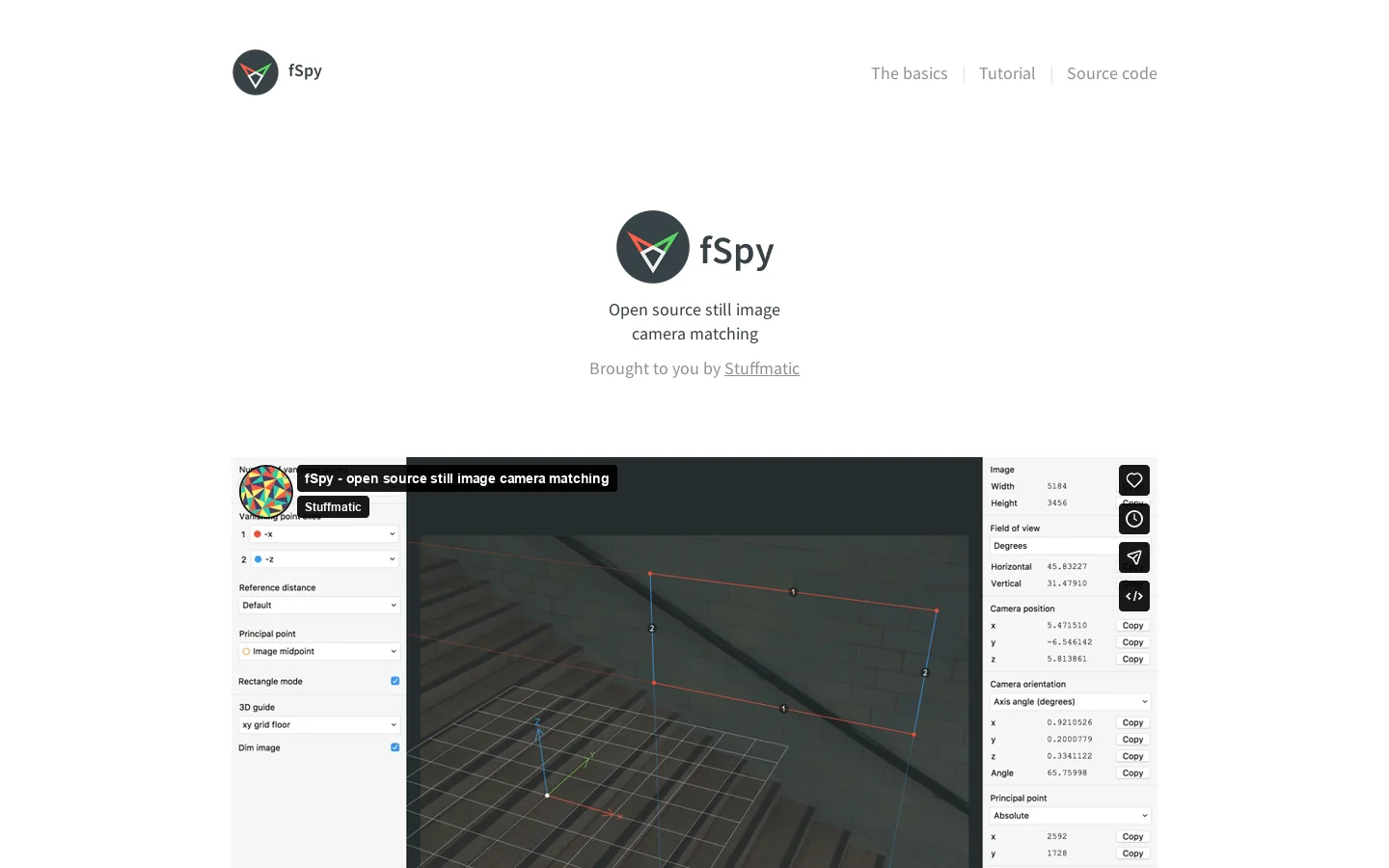Viewport: 1389px width, 868px height.
Task: Open the Source code link
Action: coord(1112,73)
